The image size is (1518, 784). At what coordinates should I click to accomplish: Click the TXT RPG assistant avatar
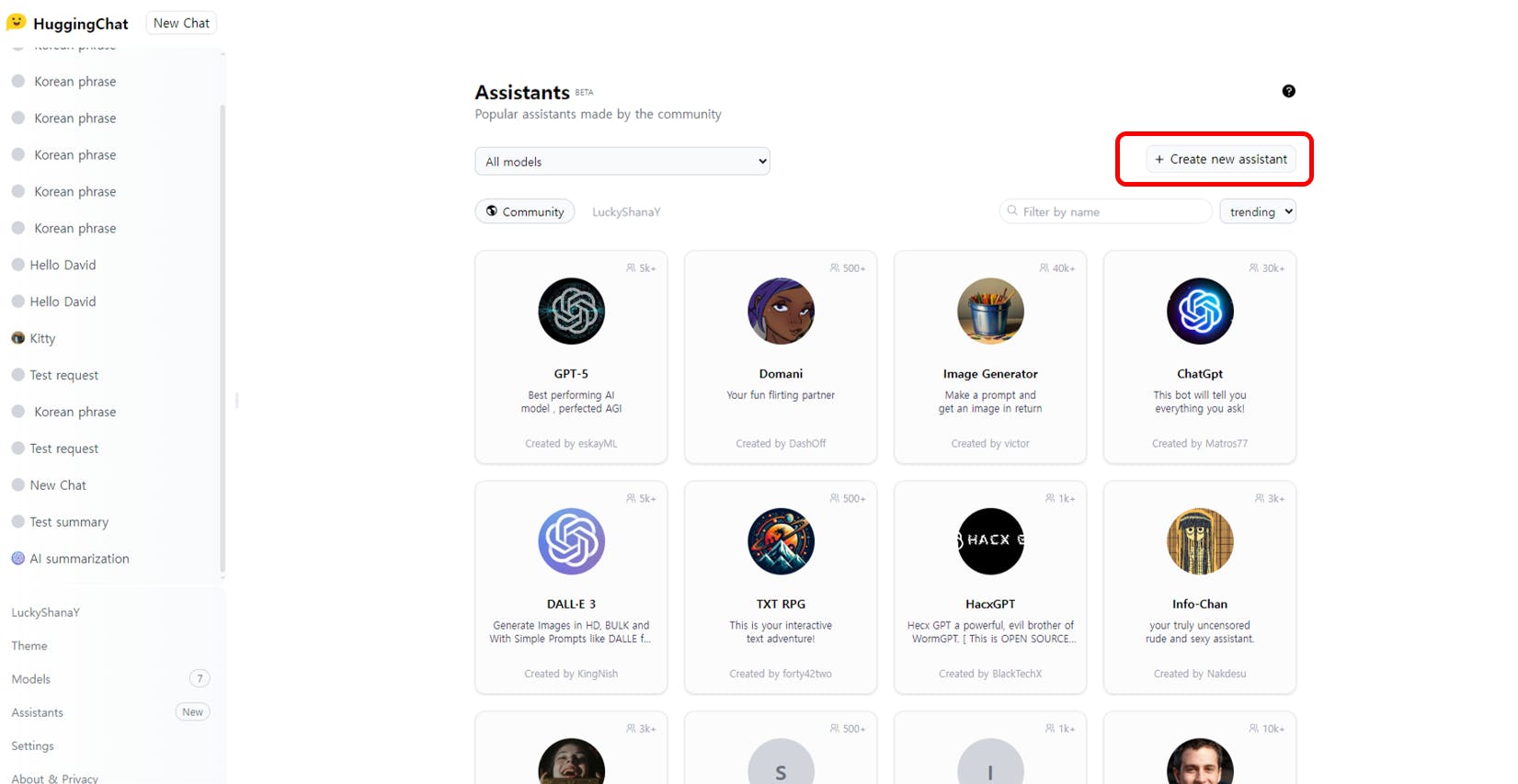(x=781, y=541)
